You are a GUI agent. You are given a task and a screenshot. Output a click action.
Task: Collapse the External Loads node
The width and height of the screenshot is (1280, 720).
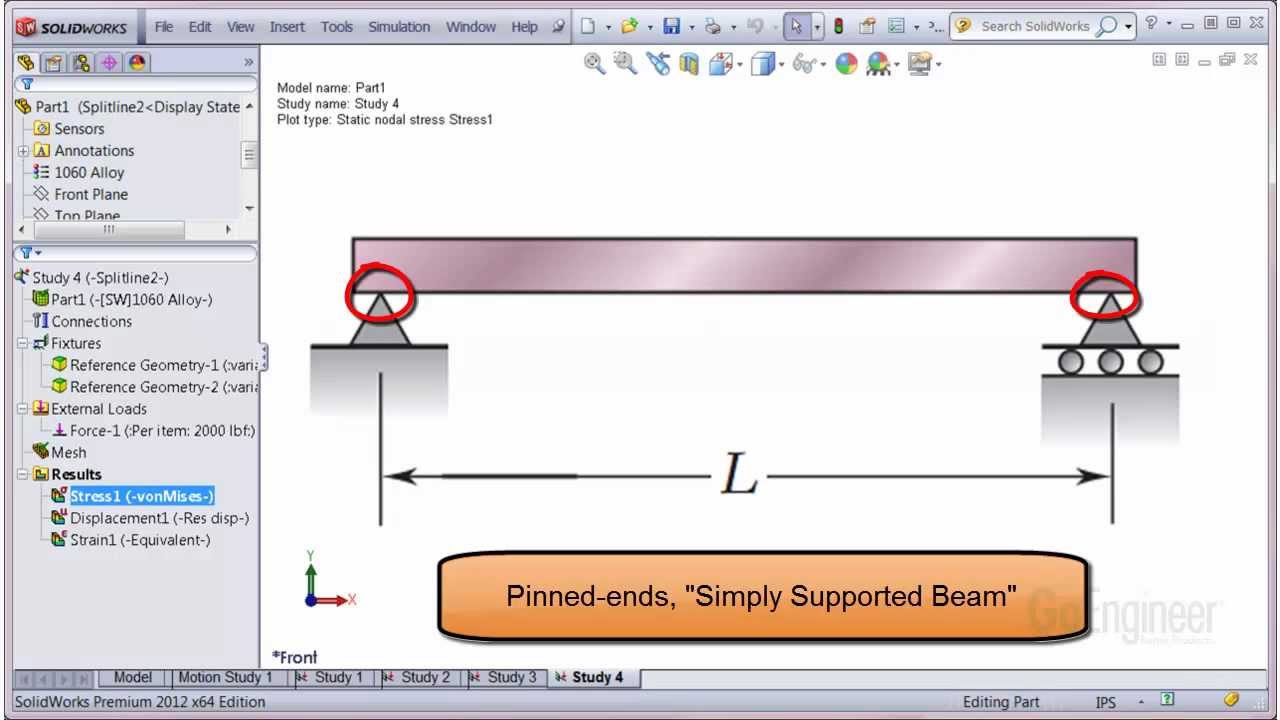point(23,409)
